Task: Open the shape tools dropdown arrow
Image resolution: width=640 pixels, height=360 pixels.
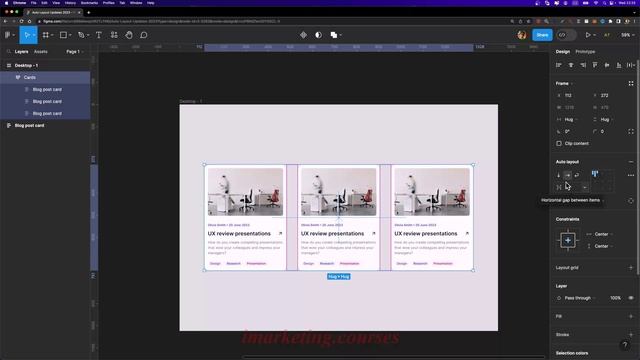Action: [70, 35]
